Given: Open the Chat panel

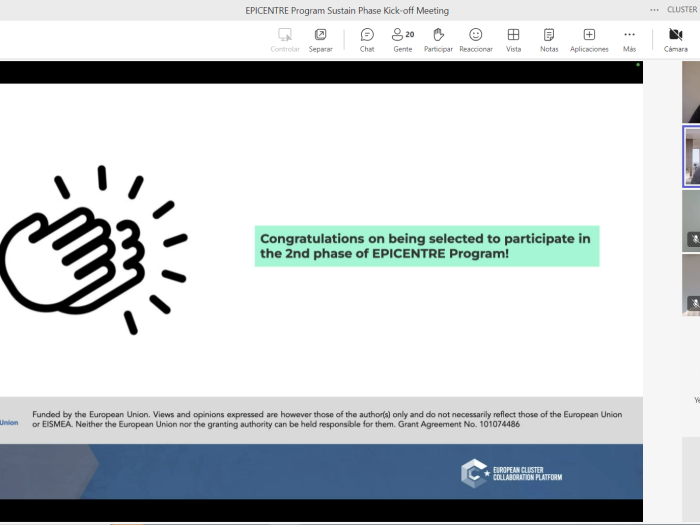Looking at the screenshot, I should click(367, 40).
